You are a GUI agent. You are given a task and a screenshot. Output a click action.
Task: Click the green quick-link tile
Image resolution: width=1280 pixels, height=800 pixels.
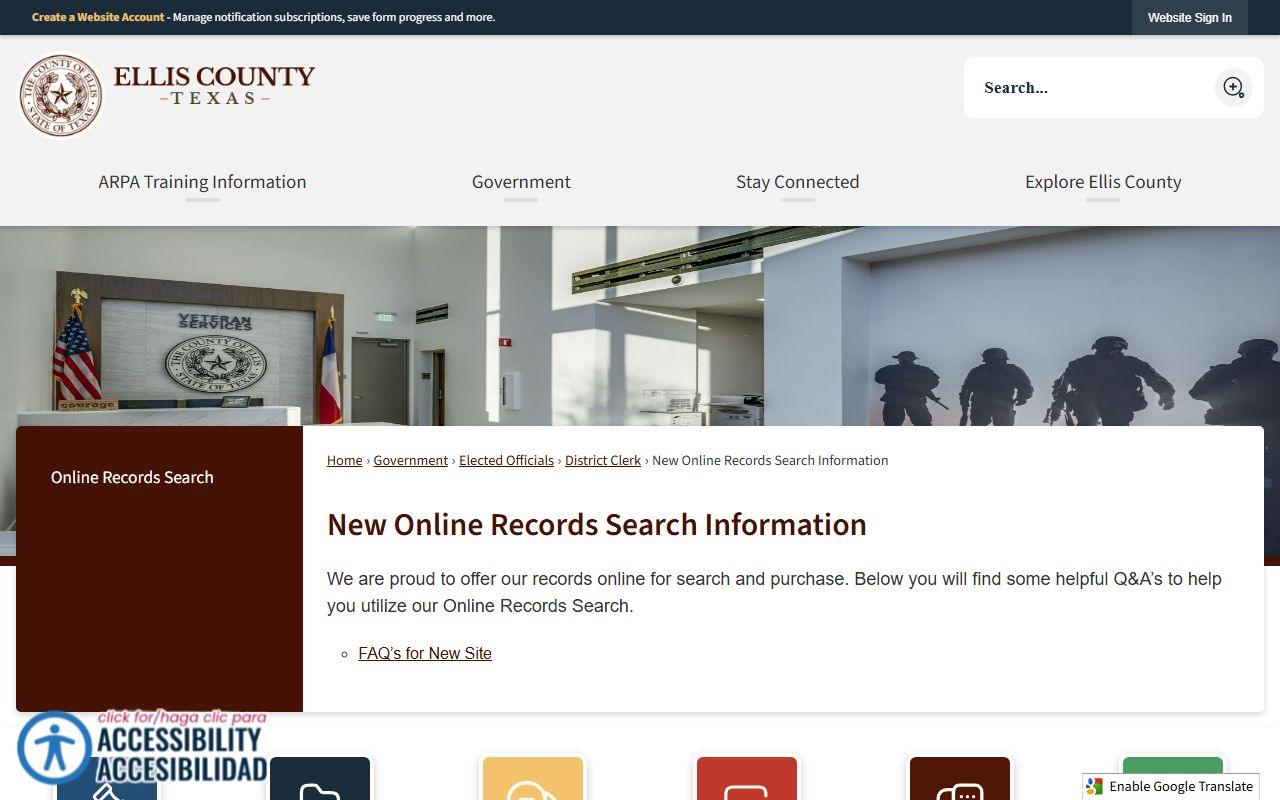click(x=1172, y=765)
